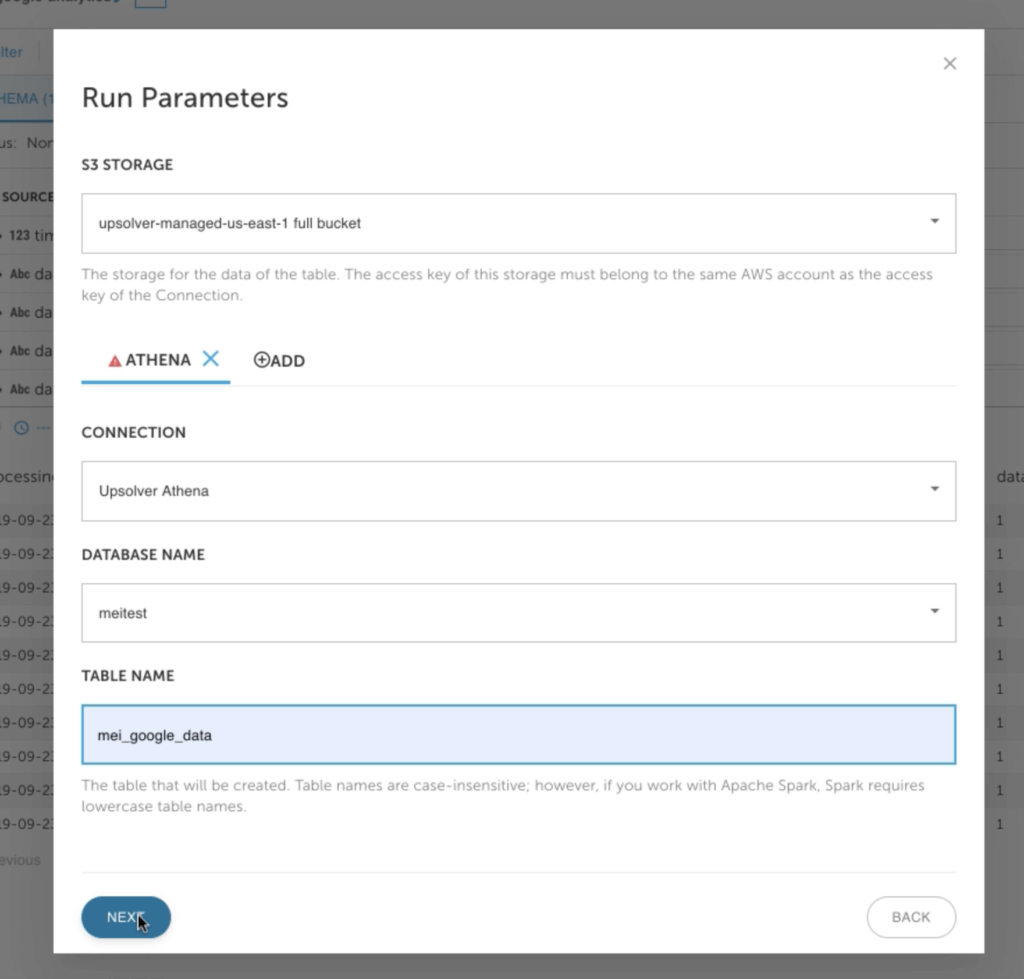The width and height of the screenshot is (1024, 979).
Task: Click the red warning icon on Athena tab
Action: (115, 361)
